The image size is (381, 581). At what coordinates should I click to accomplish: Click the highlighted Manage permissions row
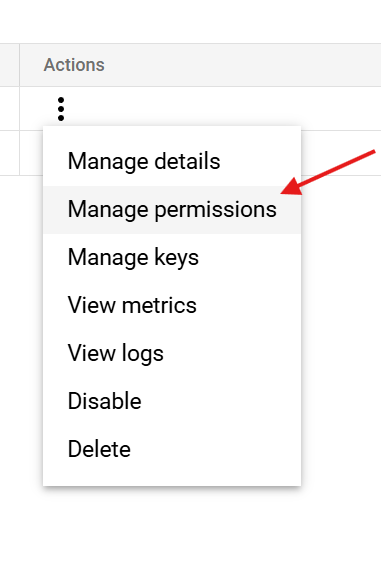172,210
